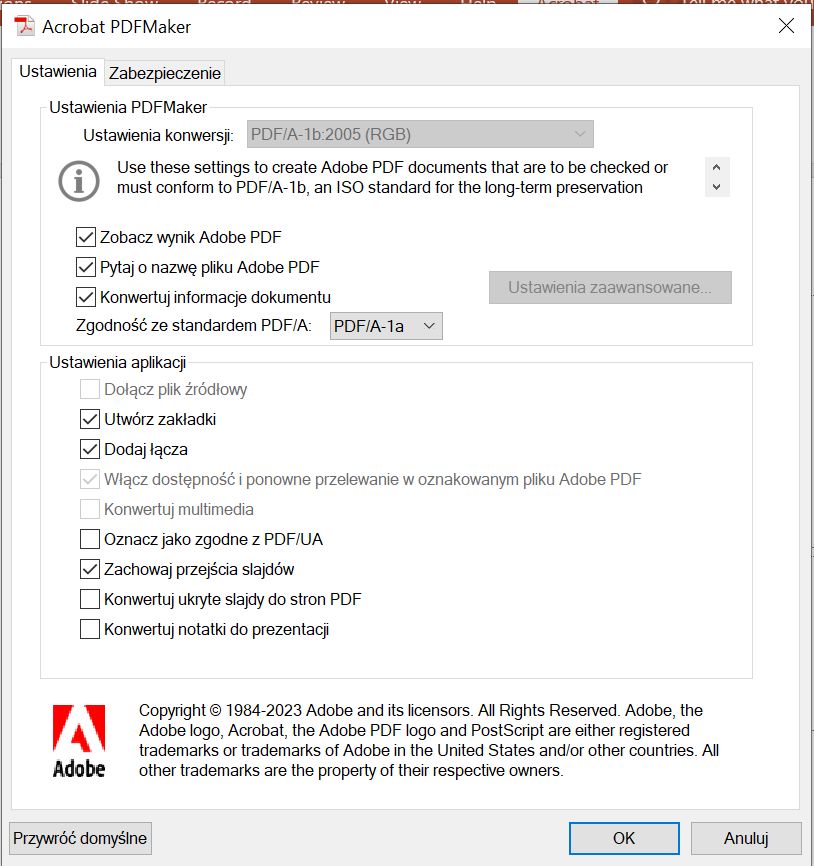The image size is (814, 866).
Task: Select the Ustawienia tab
Action: pos(58,72)
